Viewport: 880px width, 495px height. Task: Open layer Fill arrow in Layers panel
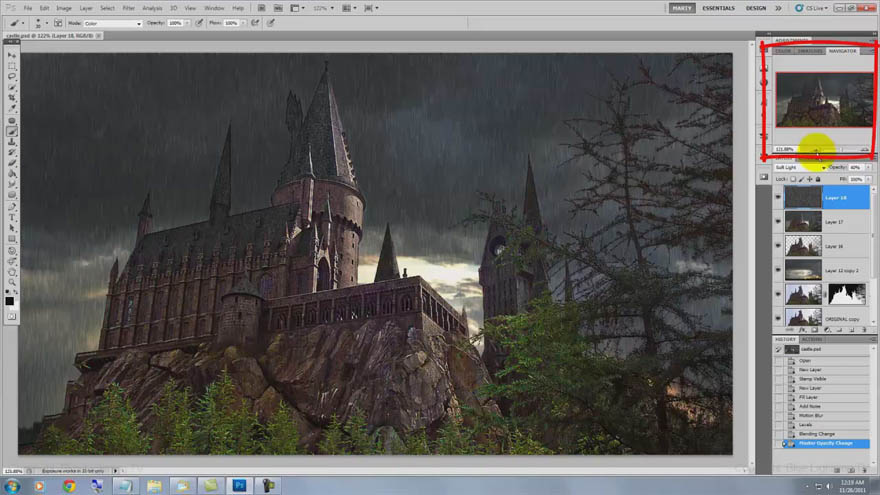click(869, 179)
